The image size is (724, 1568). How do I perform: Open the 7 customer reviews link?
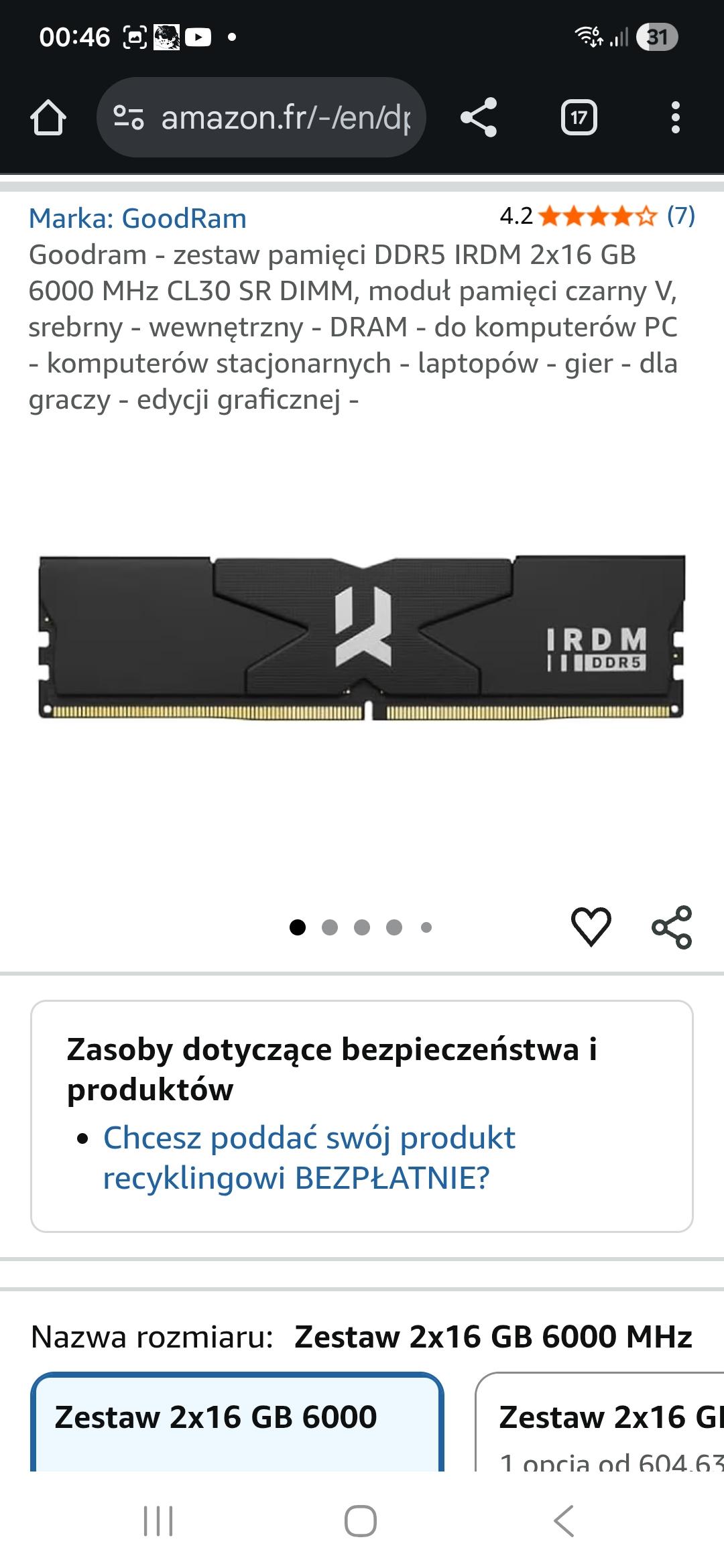(x=681, y=216)
